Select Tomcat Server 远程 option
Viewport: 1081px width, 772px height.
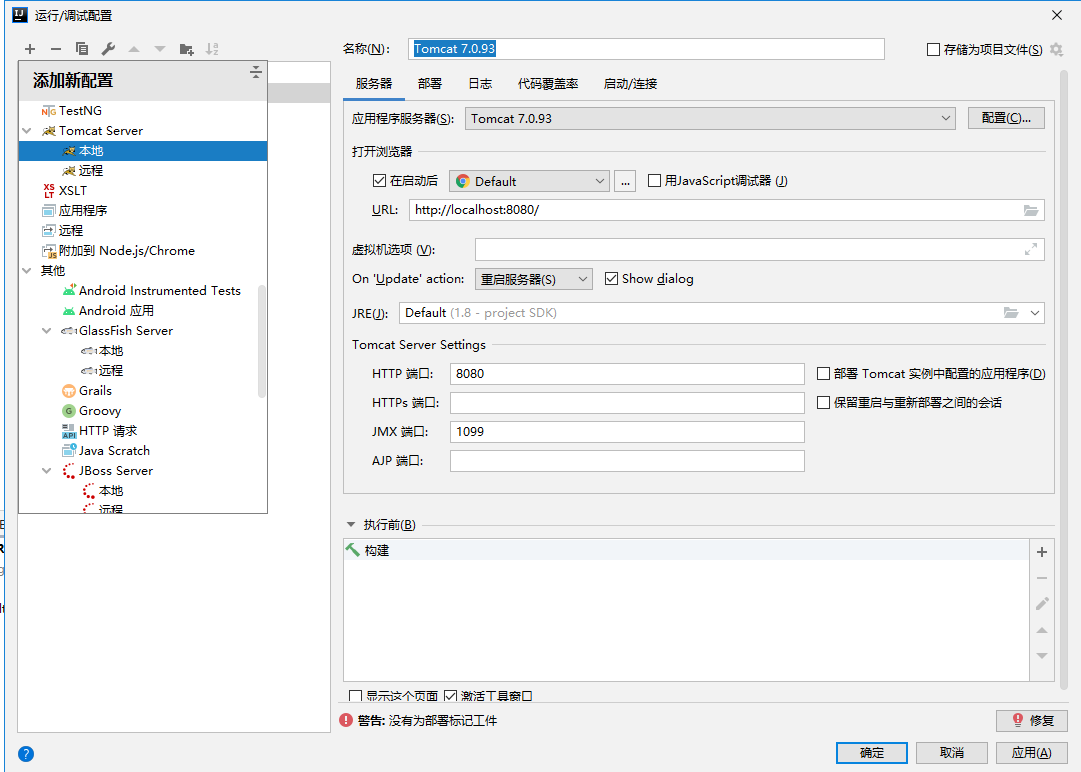point(143,171)
